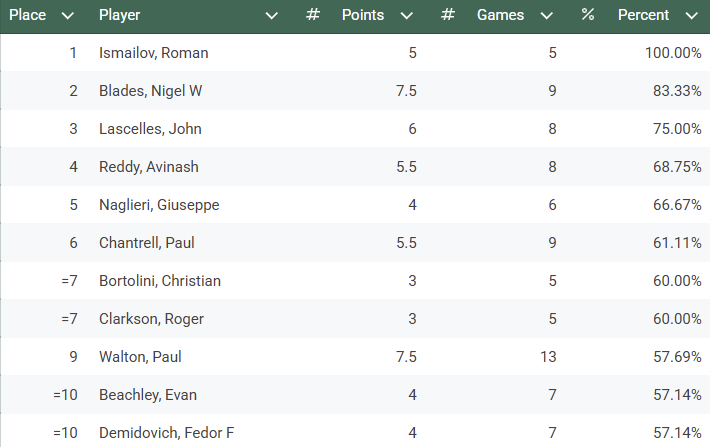
Task: Select the Walton, Paul entry
Action: (140, 357)
